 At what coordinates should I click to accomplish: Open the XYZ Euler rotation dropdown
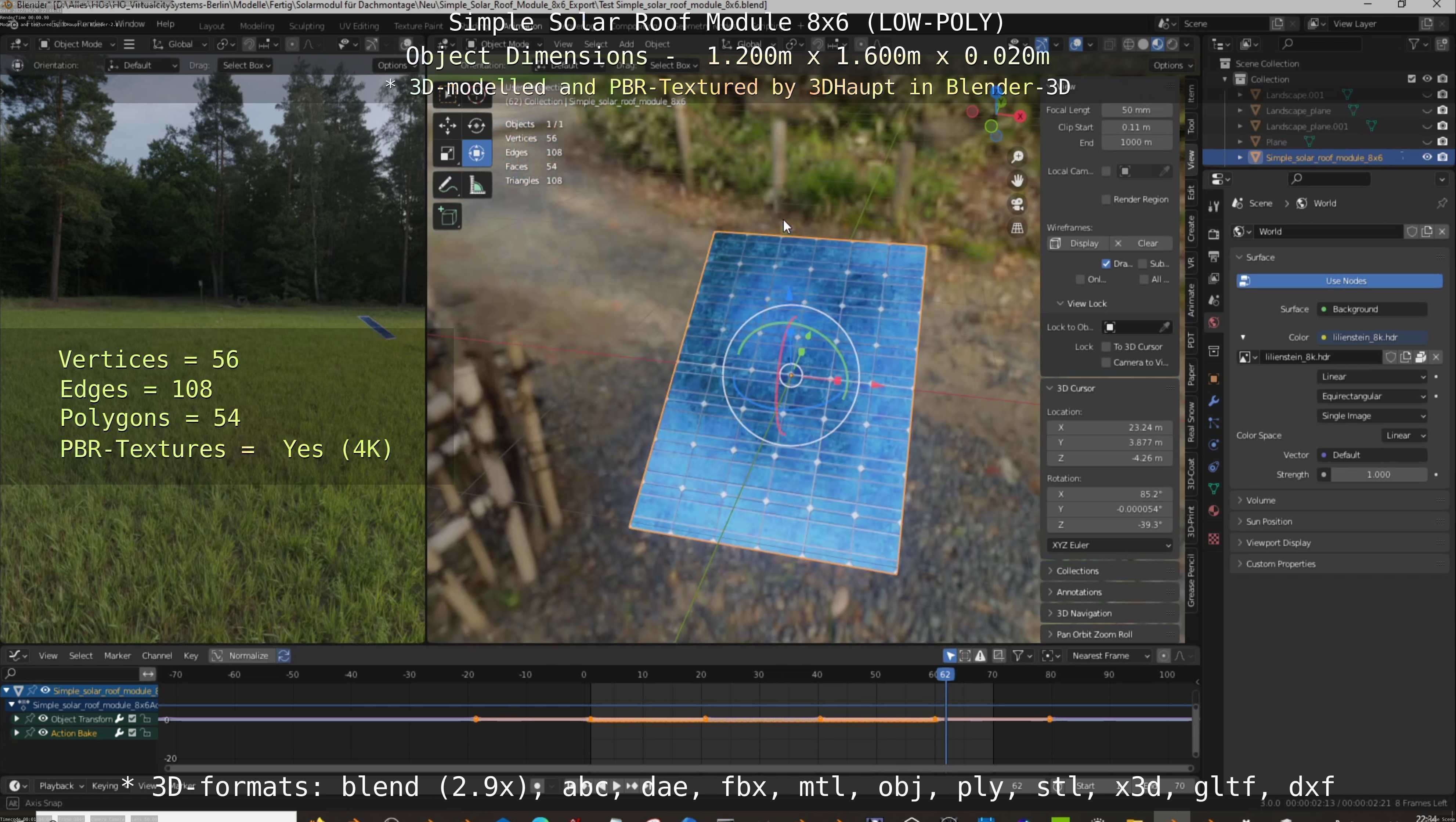[x=1109, y=545]
